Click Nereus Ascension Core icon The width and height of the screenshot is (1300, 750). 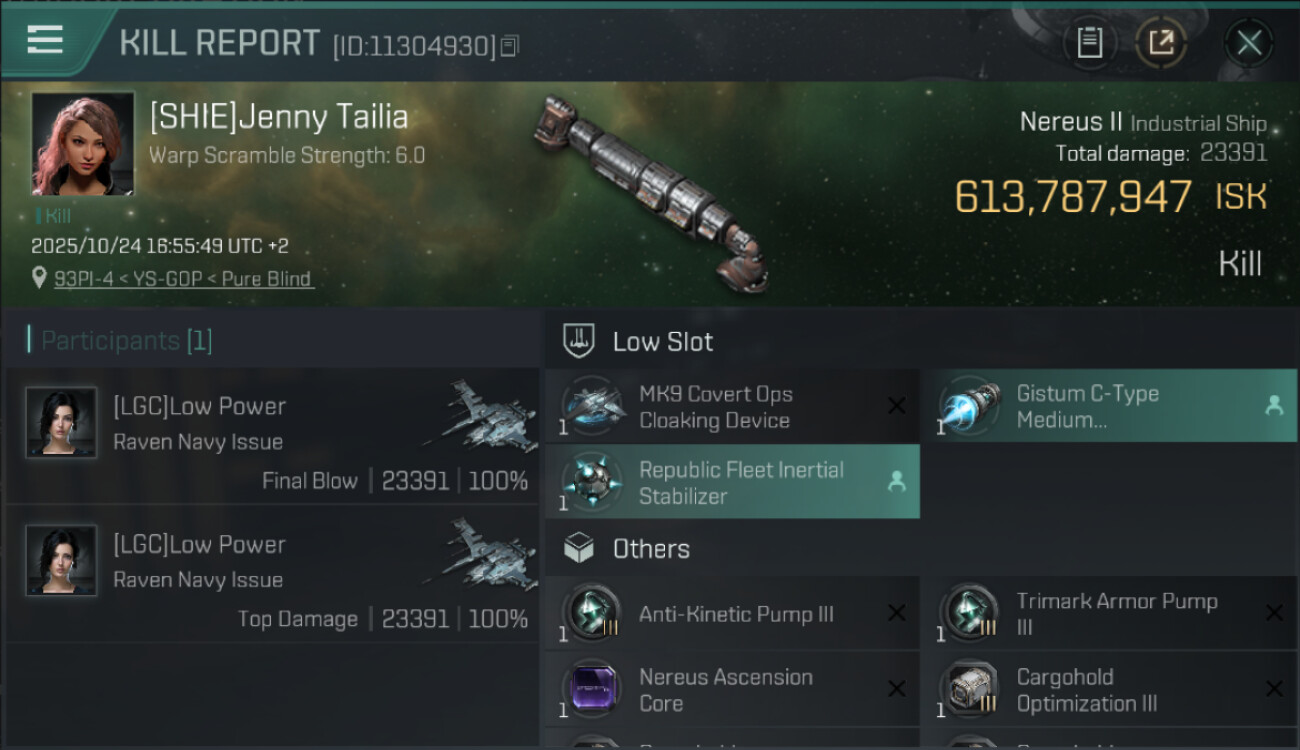(594, 689)
